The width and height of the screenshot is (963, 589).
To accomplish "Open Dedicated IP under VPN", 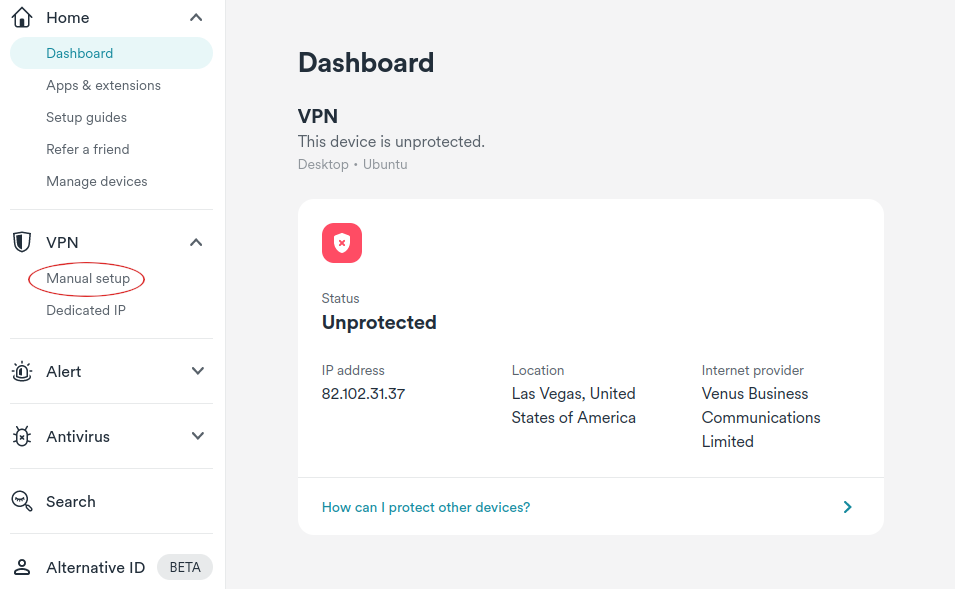I will coord(86,310).
